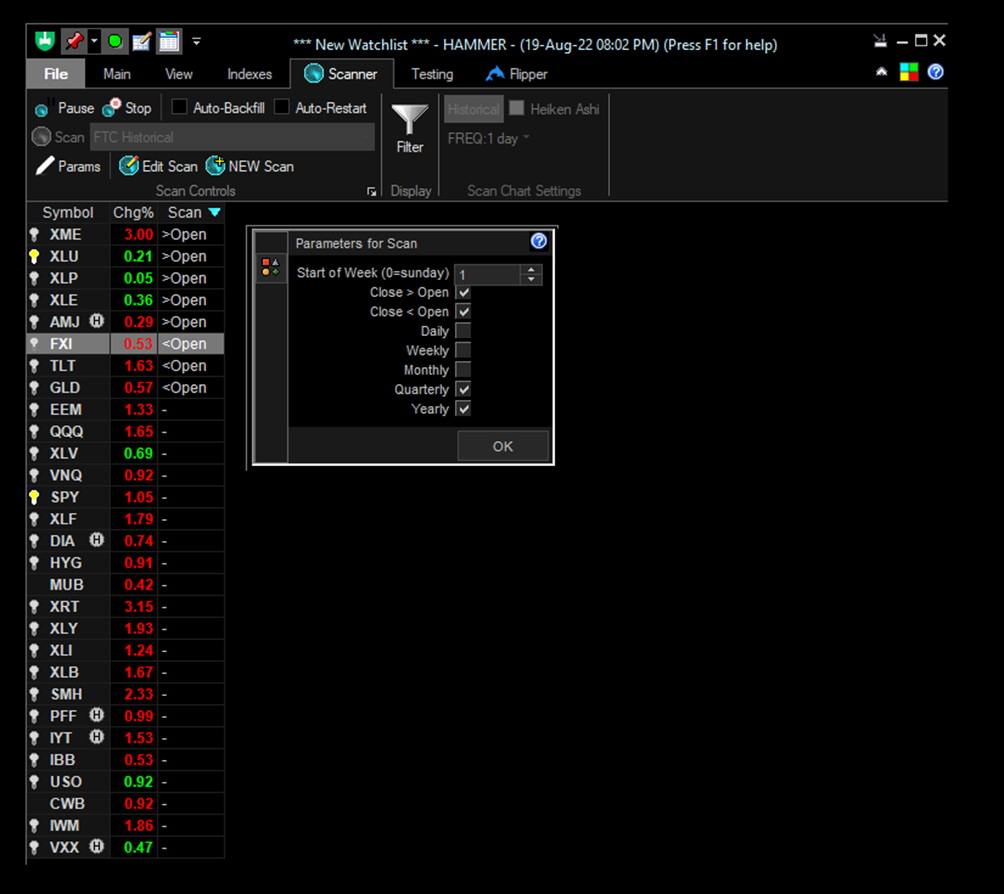The image size is (1004, 894).
Task: Click the yellow bulb icon beside XLU
Action: tap(35, 257)
